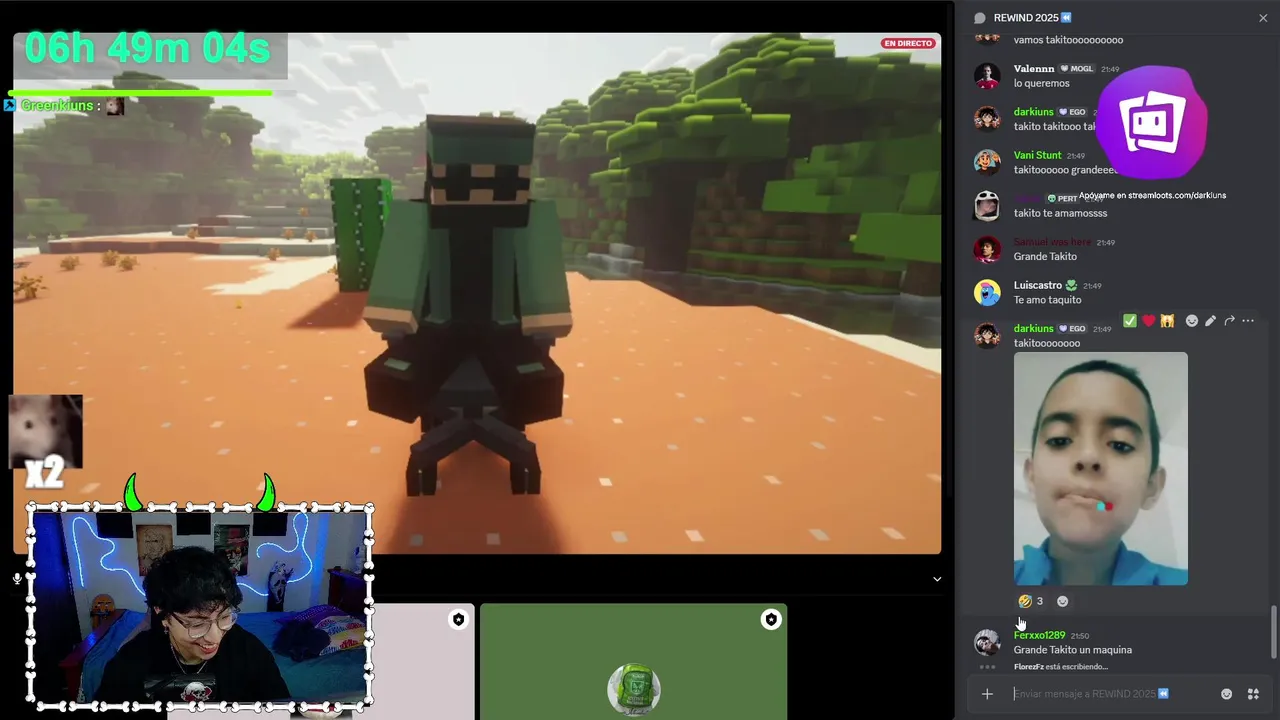
Task: Open the emoji picker in message box
Action: [x=1226, y=694]
